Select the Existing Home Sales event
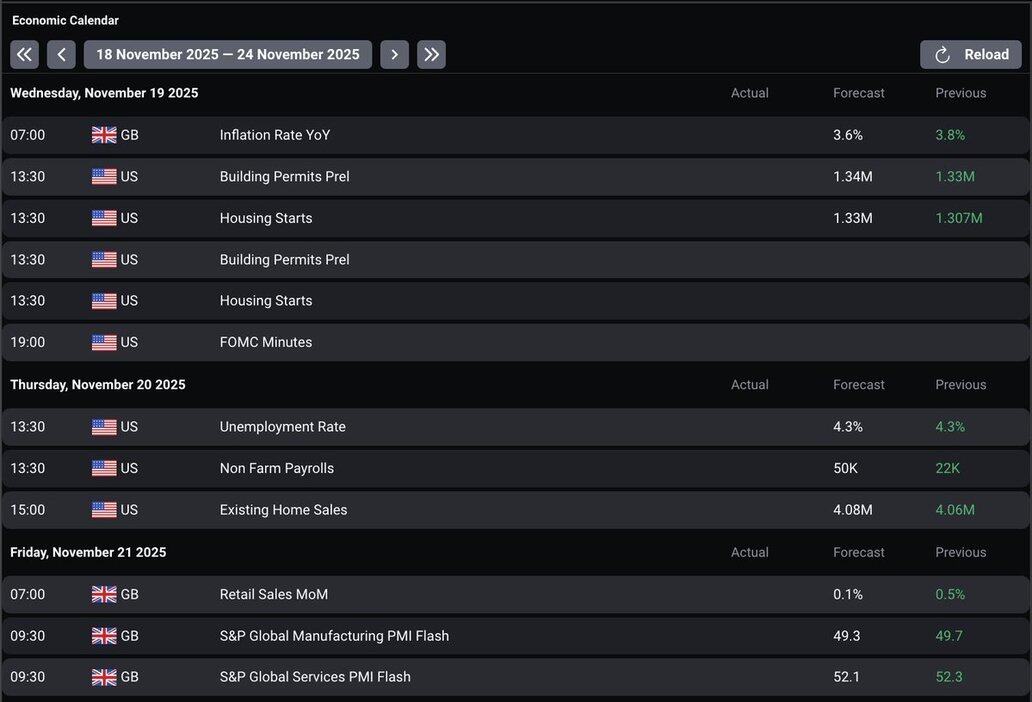The image size is (1032, 702). point(284,510)
